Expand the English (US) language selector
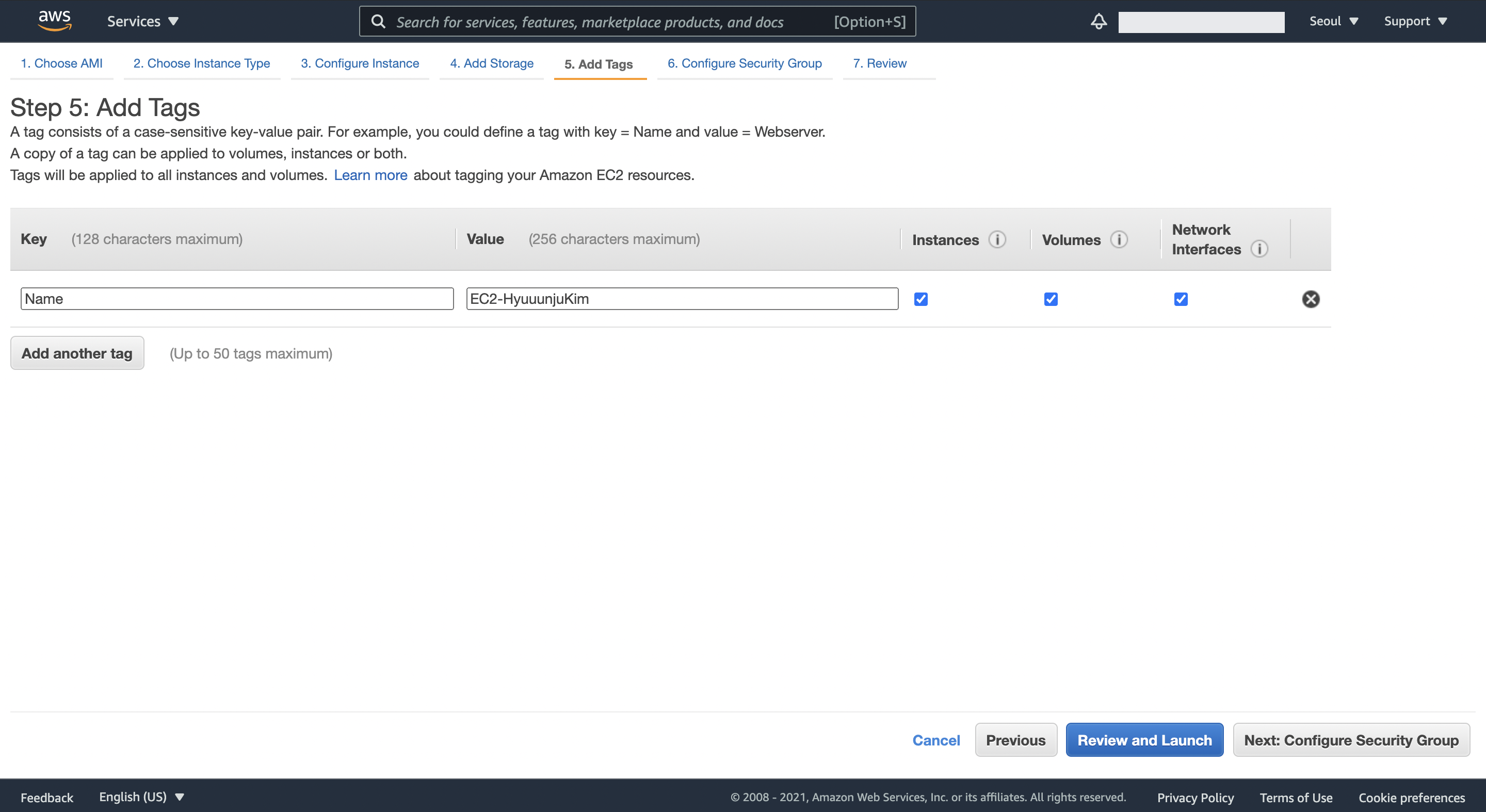 (141, 797)
